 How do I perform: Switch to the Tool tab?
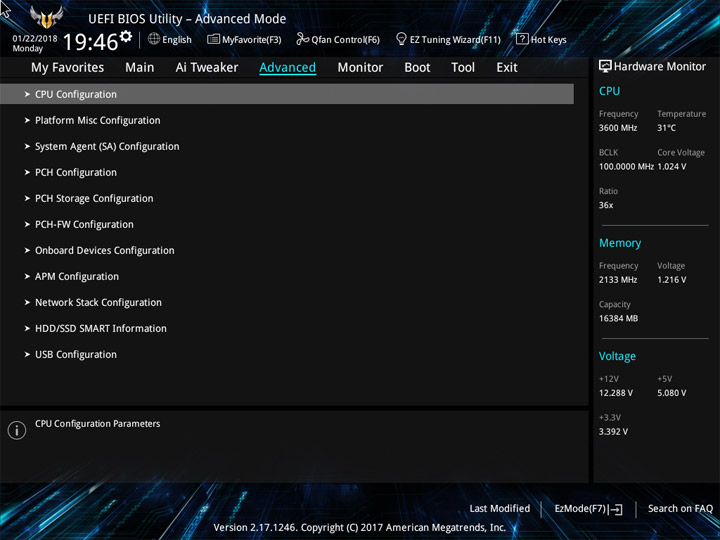463,68
